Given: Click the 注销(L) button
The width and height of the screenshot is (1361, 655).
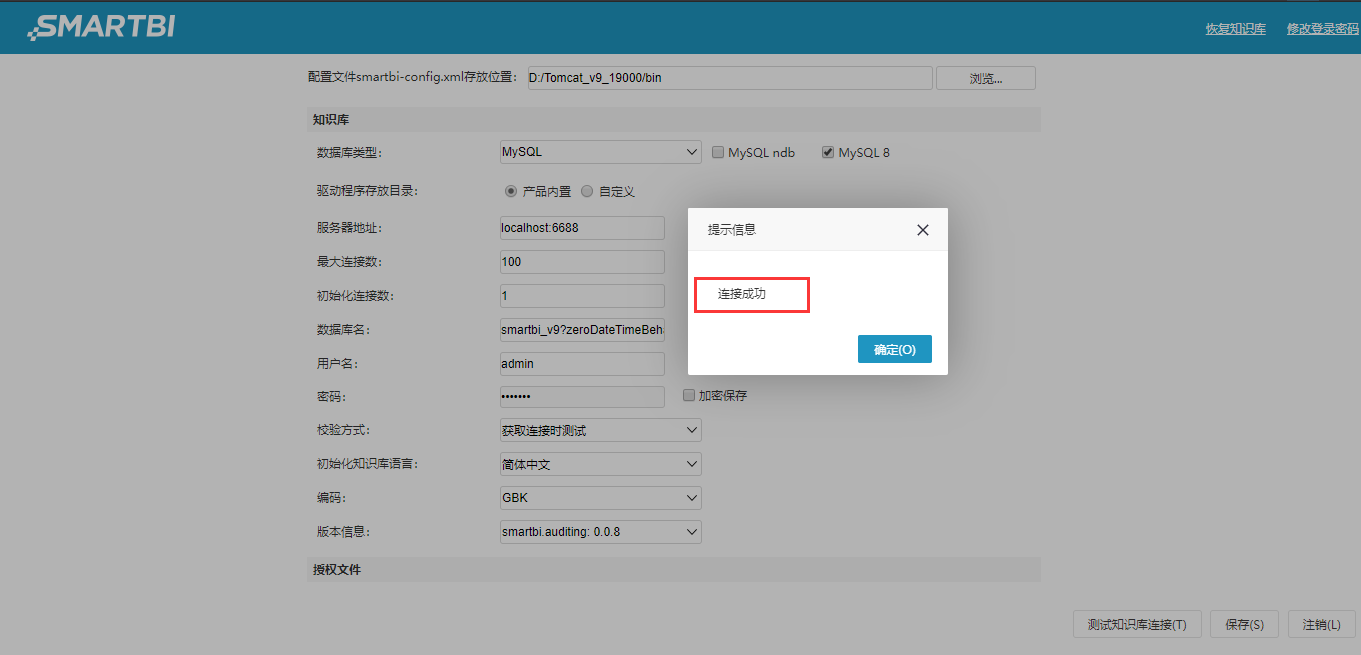Looking at the screenshot, I should click(1322, 624).
